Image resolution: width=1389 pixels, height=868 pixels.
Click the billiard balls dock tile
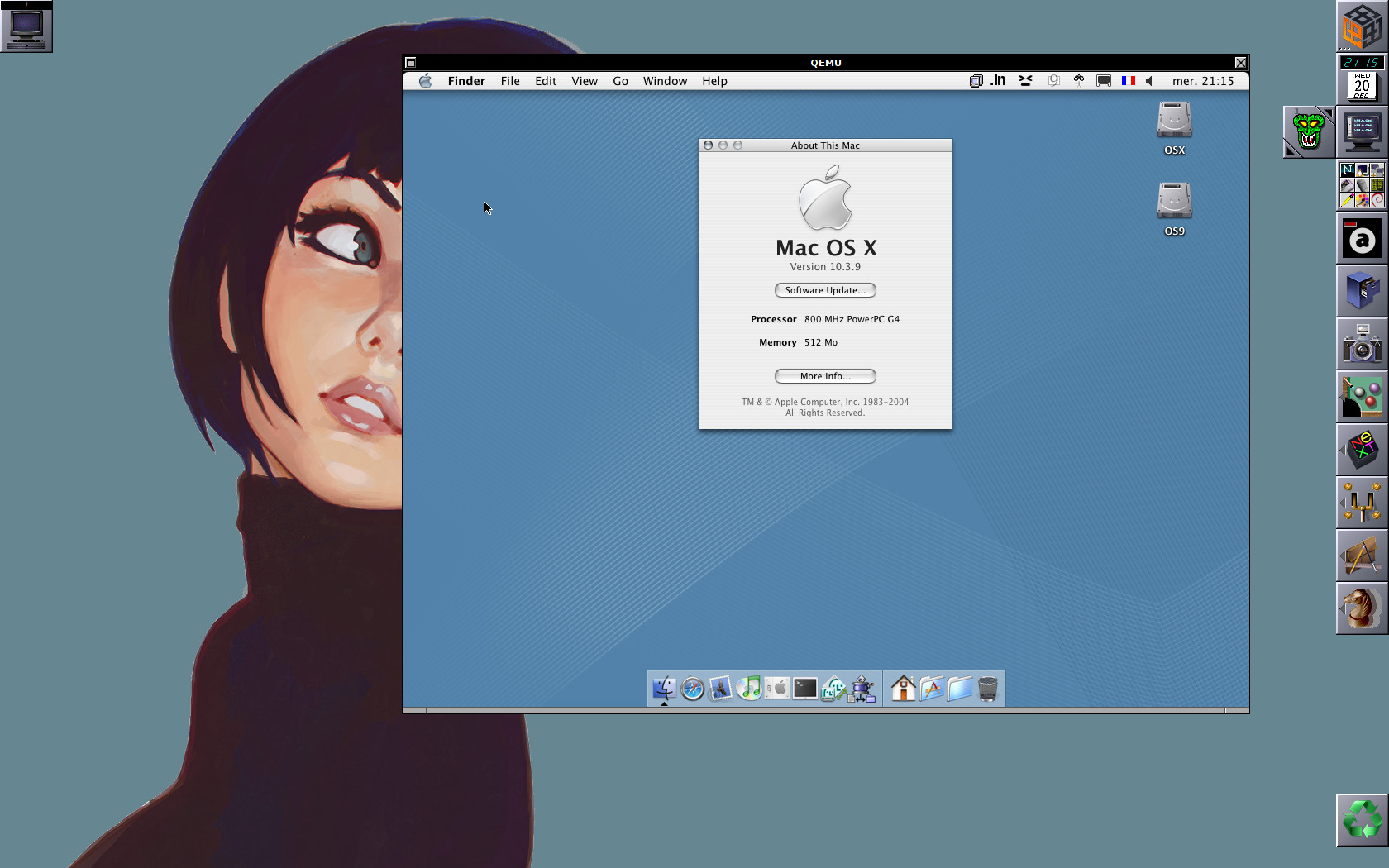click(x=1362, y=397)
